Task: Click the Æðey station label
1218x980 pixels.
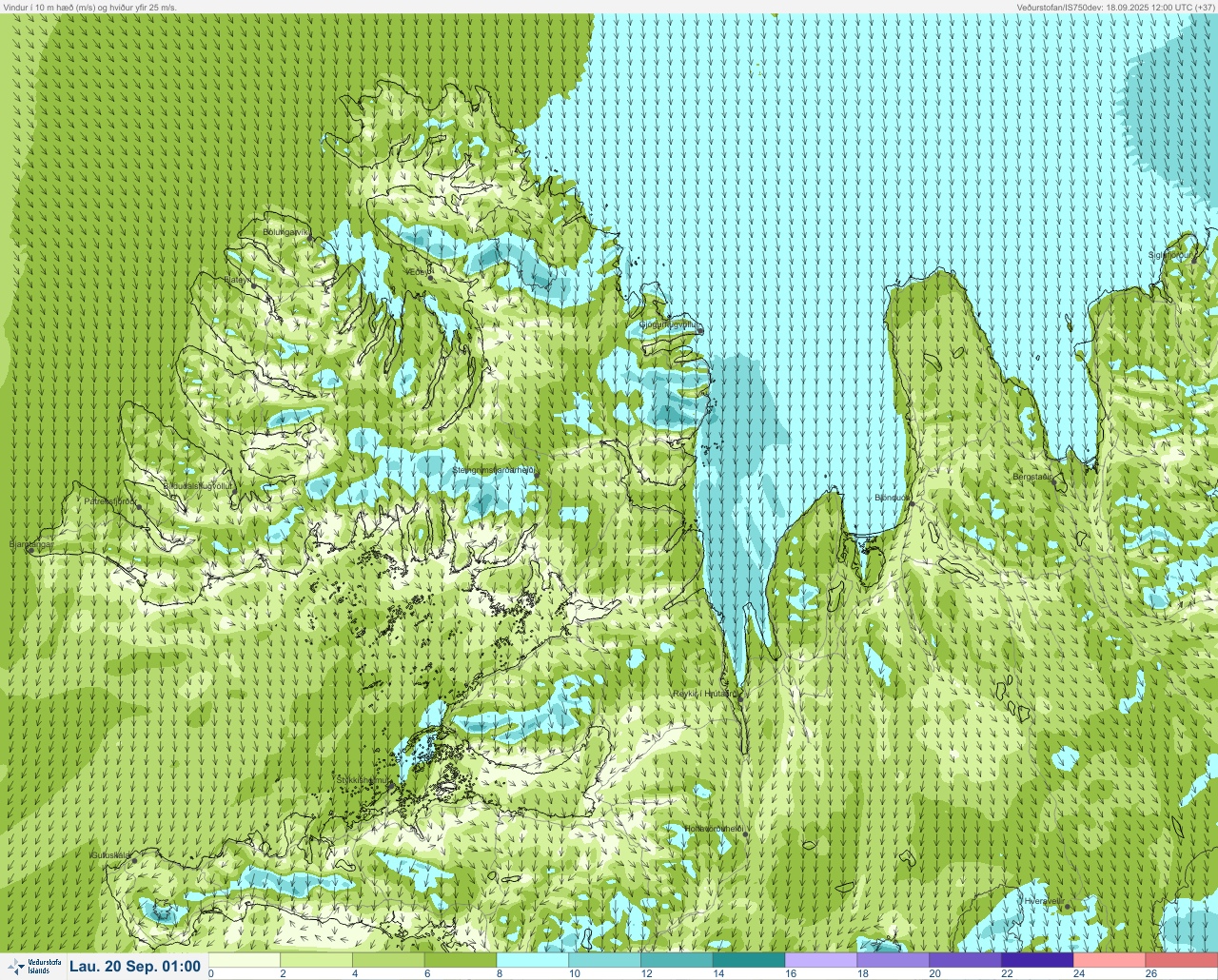Action: click(418, 272)
